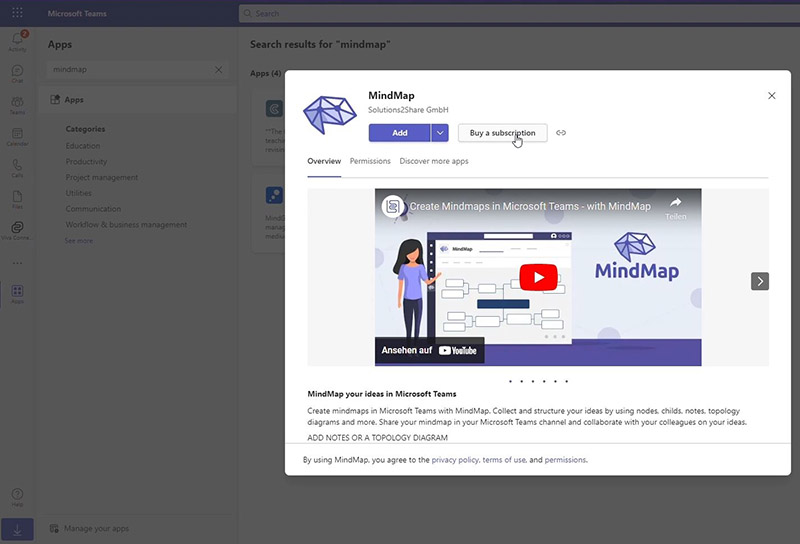Select the first carousel dot

coord(510,381)
